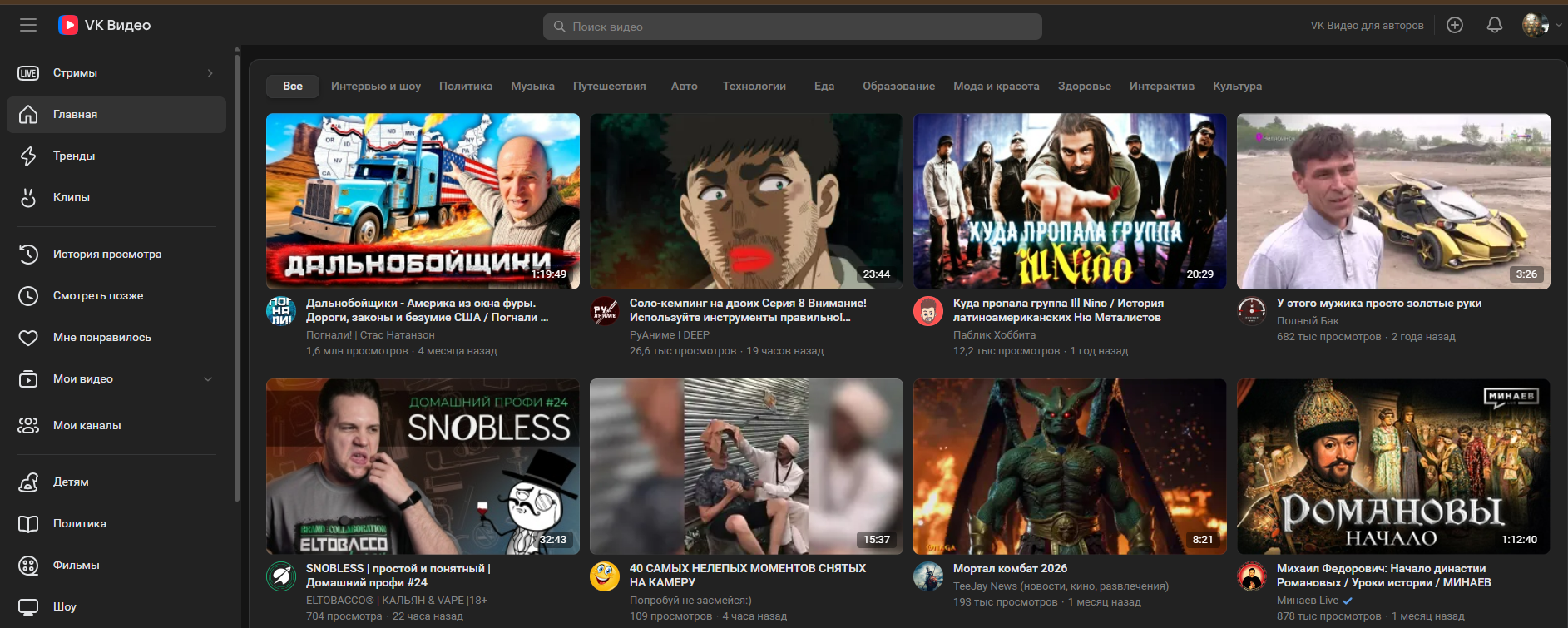Open the notifications bell

point(1495,25)
